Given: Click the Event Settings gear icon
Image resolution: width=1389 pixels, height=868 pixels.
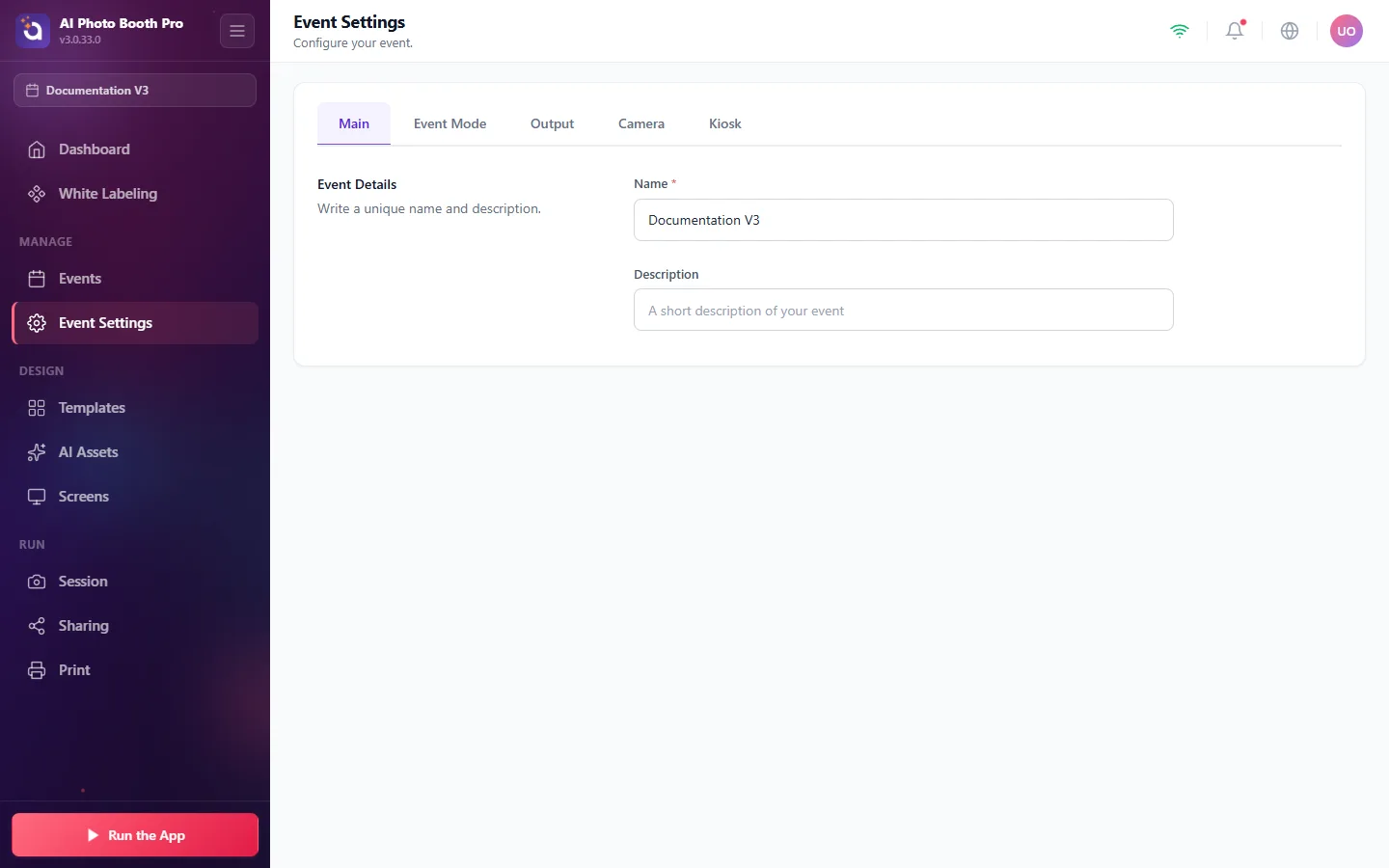Looking at the screenshot, I should (37, 323).
